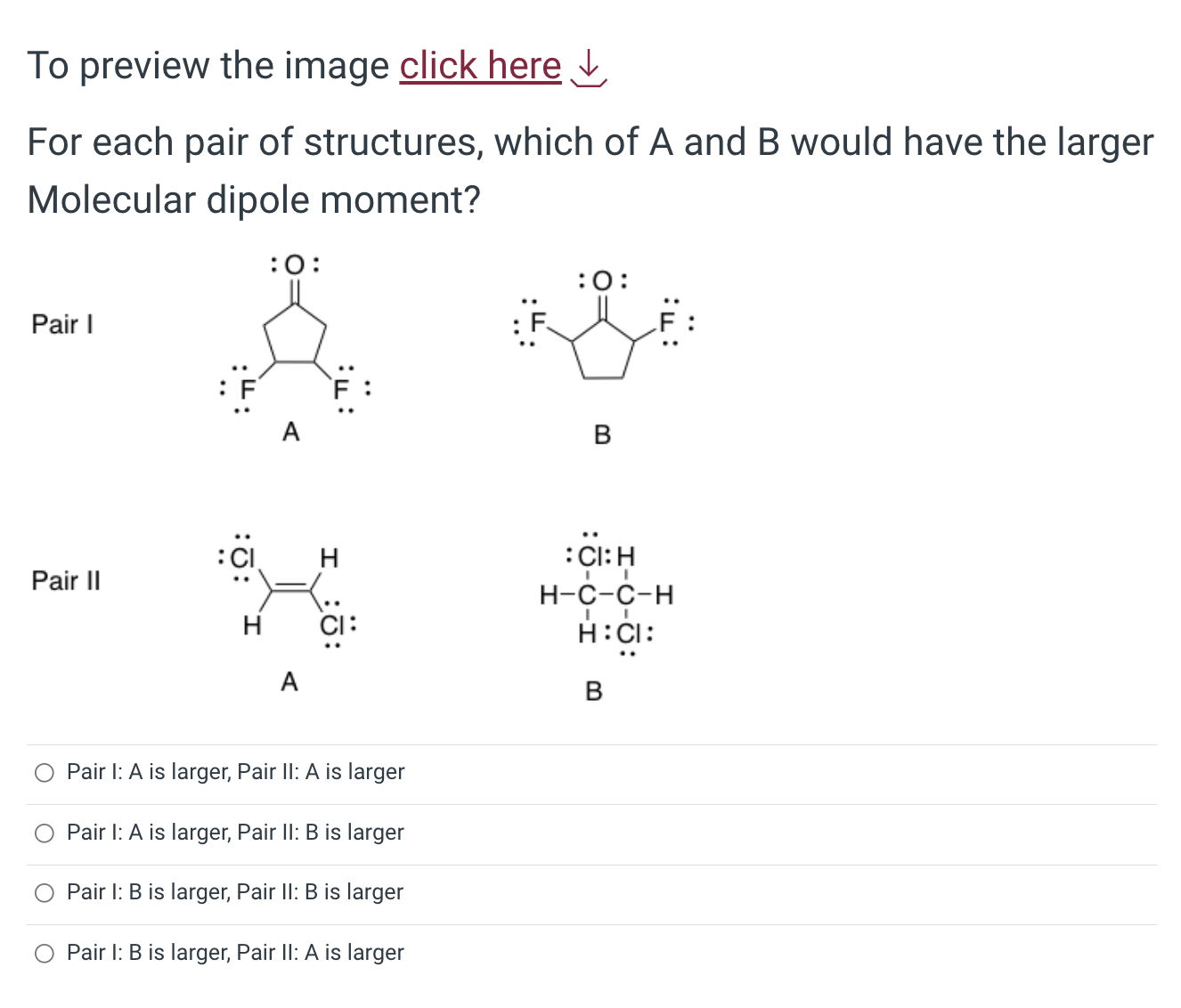Viewport: 1181px width, 1008px height.
Task: Select radio option Pair I: A is larger, Pair II: B is larger
Action: (44, 833)
